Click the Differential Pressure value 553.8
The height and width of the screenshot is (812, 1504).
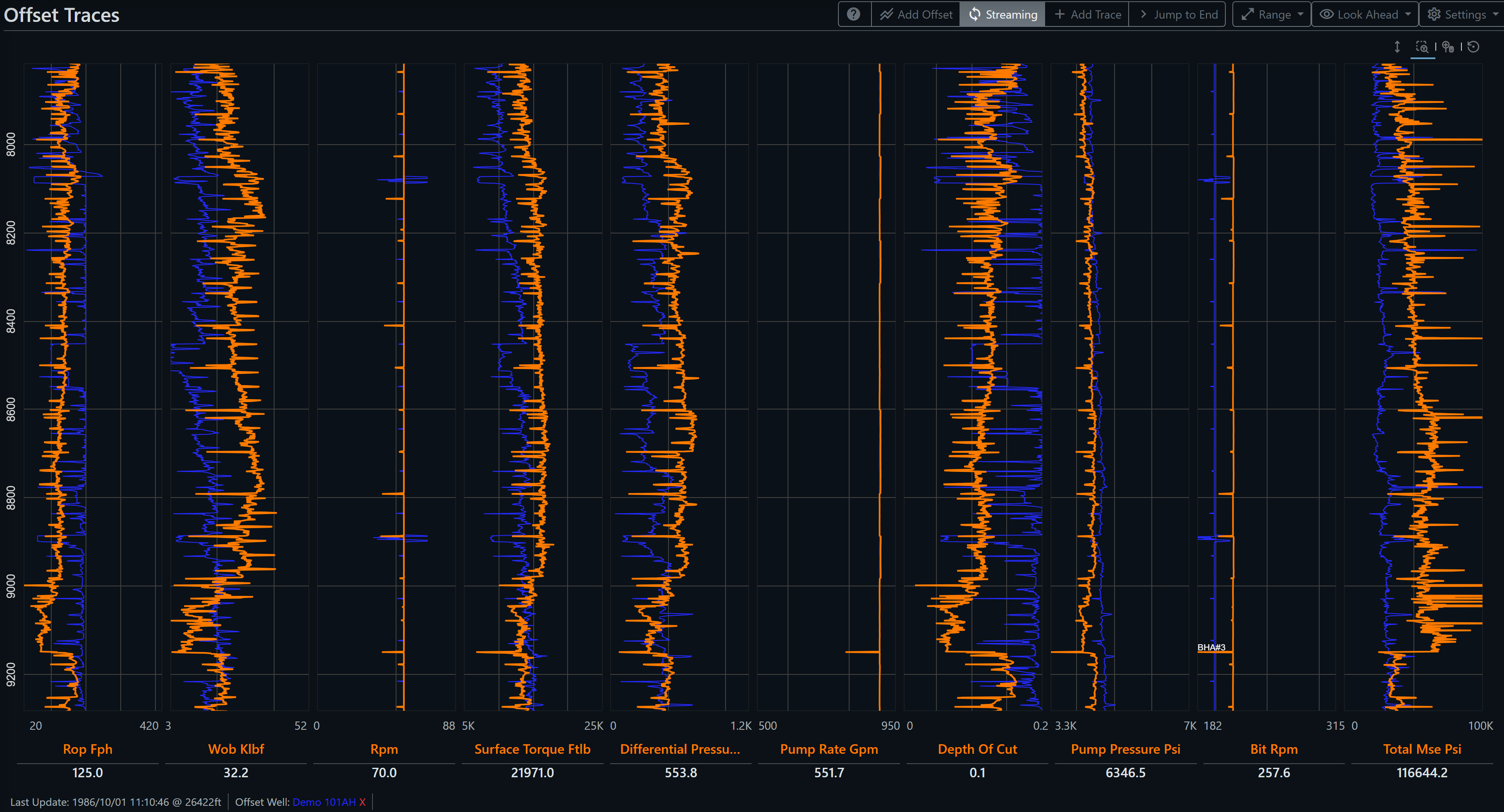681,773
